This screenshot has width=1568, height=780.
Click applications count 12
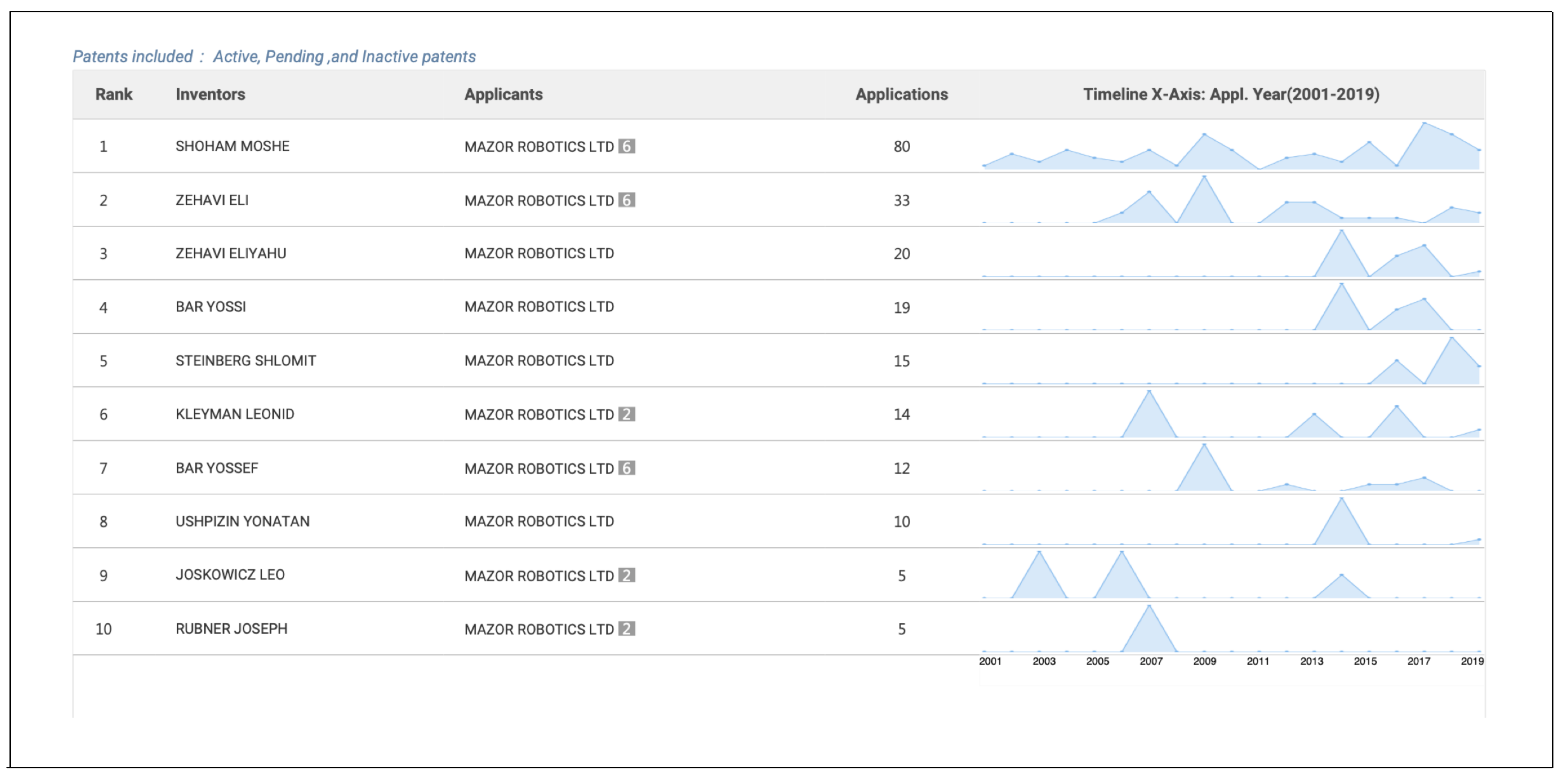(902, 468)
